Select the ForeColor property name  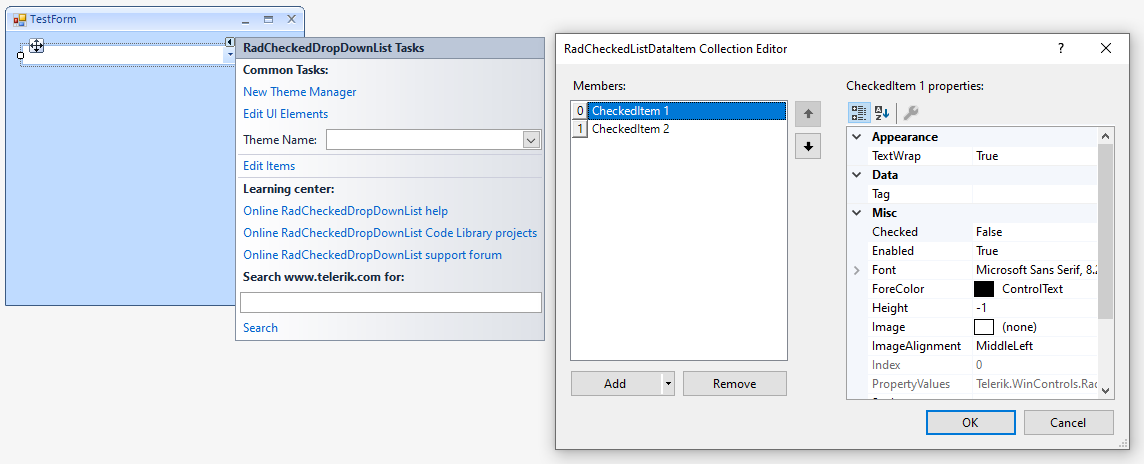(897, 289)
